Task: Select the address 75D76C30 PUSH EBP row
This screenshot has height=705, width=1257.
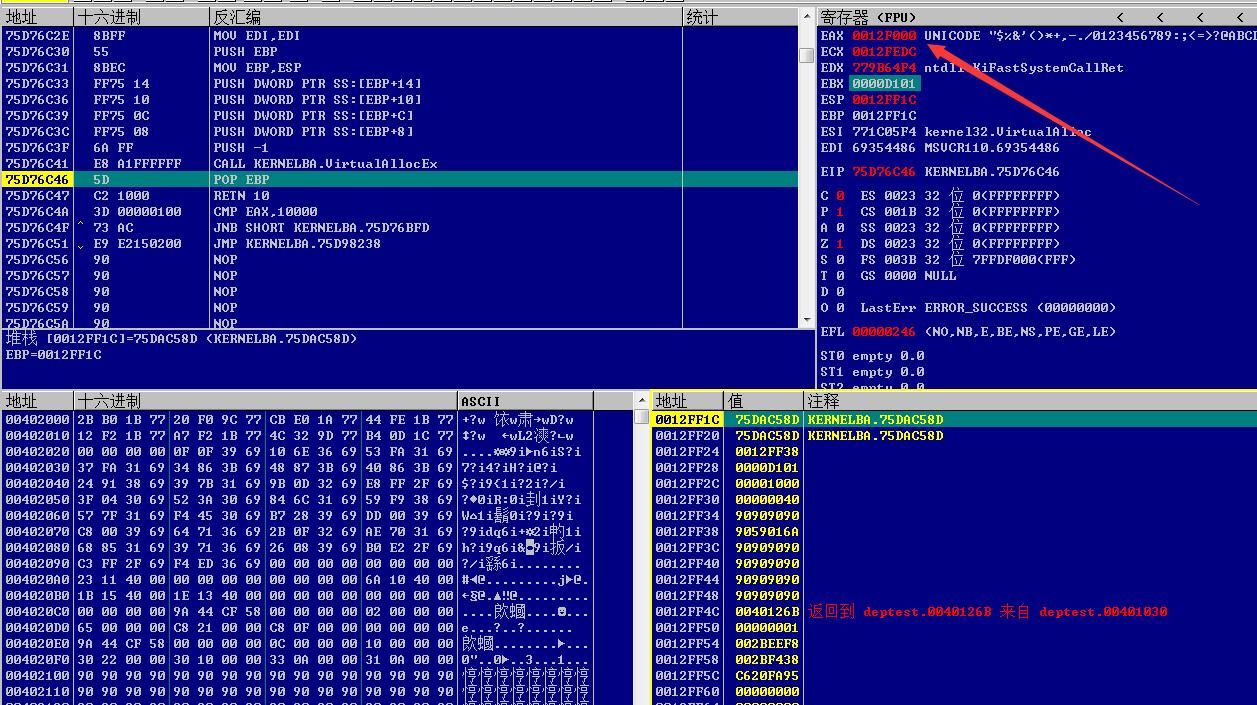Action: click(x=400, y=51)
